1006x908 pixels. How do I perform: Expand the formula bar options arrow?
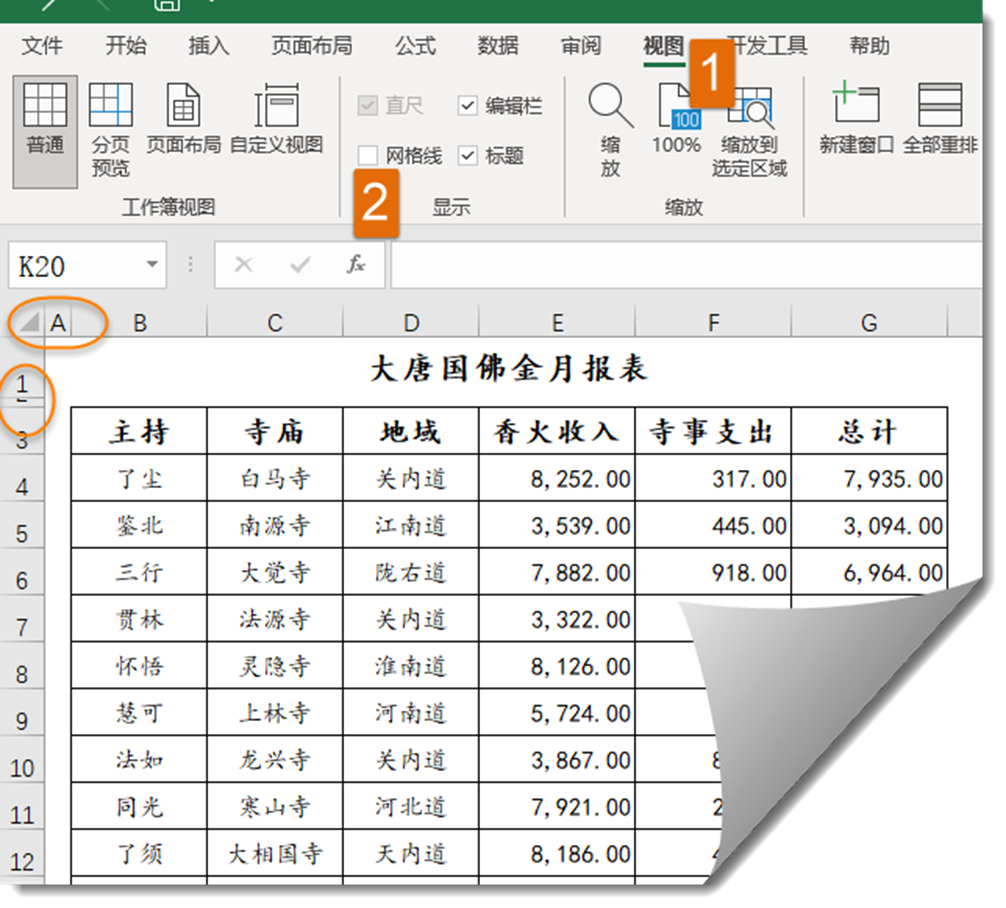tap(189, 265)
